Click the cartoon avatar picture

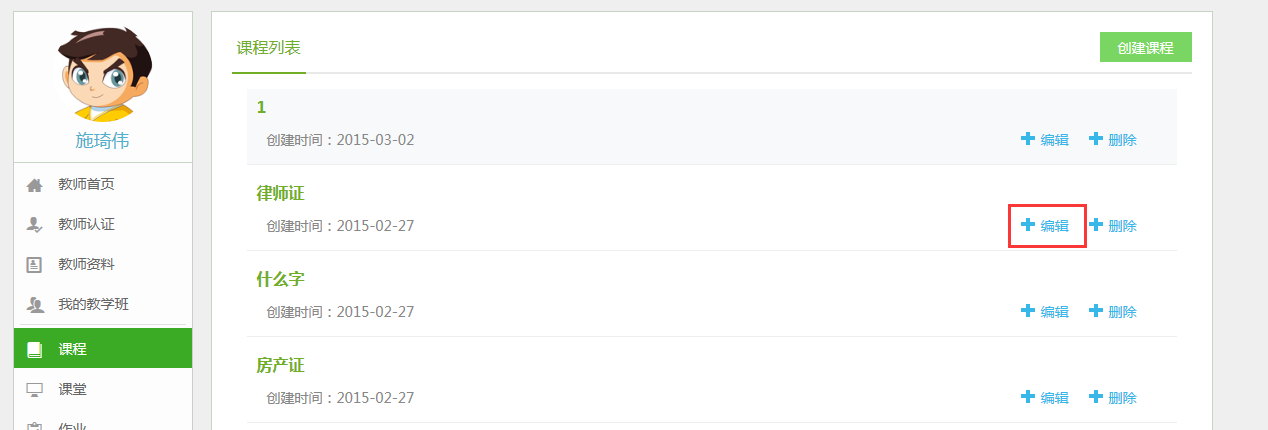103,72
